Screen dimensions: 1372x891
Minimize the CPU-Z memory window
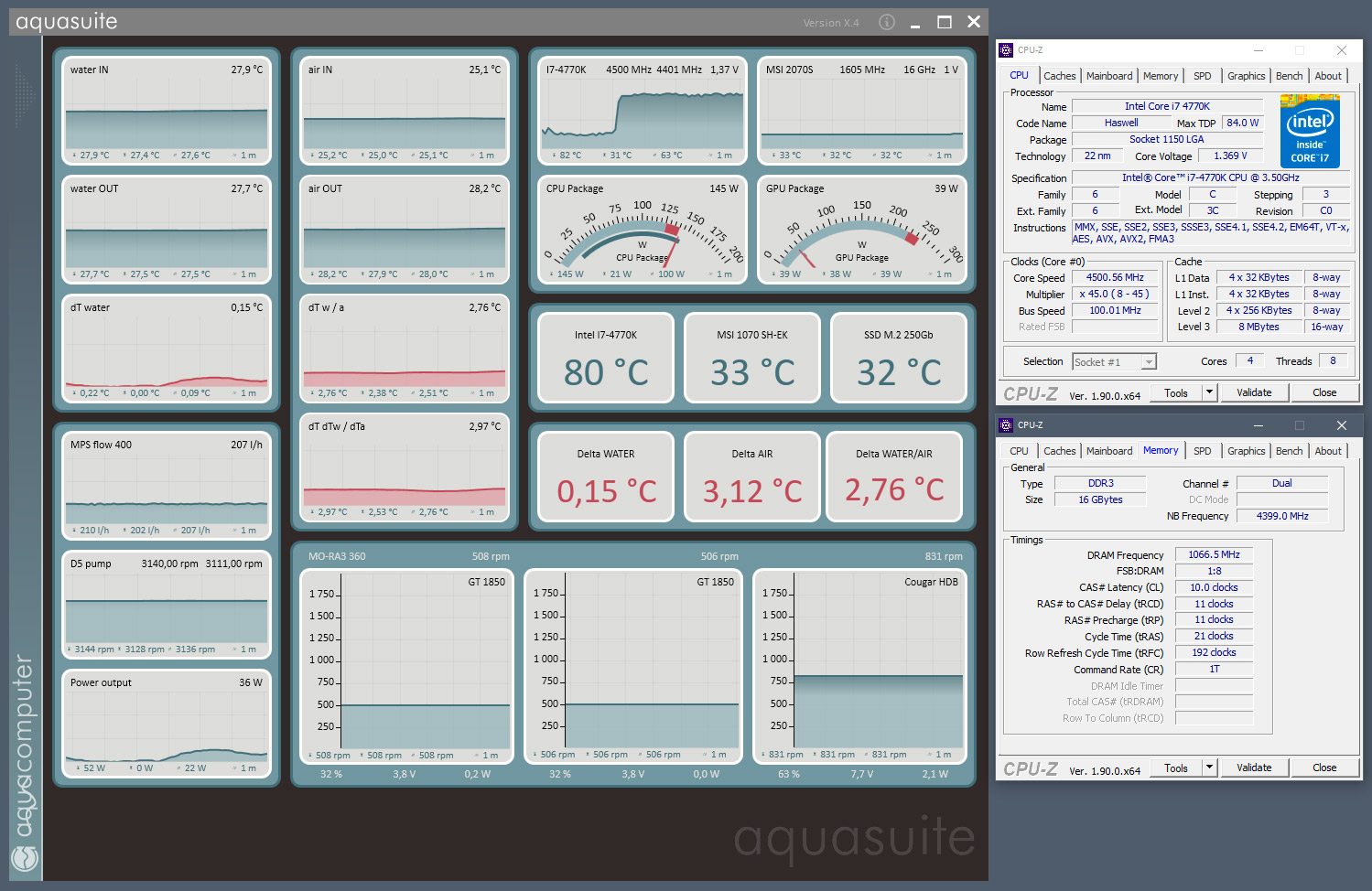(1259, 425)
